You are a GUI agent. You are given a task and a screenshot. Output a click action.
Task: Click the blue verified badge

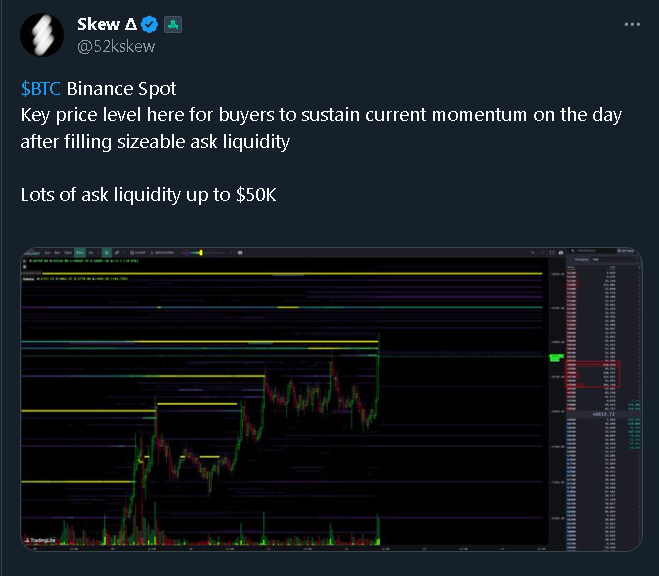coord(149,24)
